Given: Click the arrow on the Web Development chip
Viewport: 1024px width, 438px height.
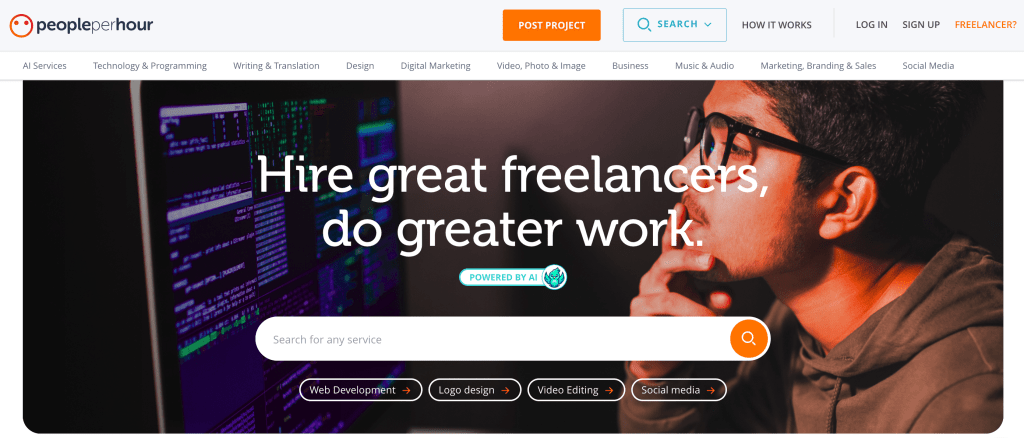Looking at the screenshot, I should (407, 390).
